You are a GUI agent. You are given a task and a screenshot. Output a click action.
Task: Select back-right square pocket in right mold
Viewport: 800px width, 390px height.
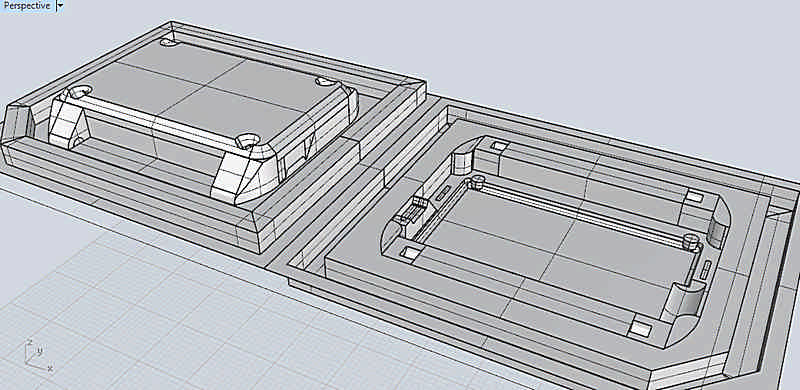pyautogui.click(x=693, y=197)
